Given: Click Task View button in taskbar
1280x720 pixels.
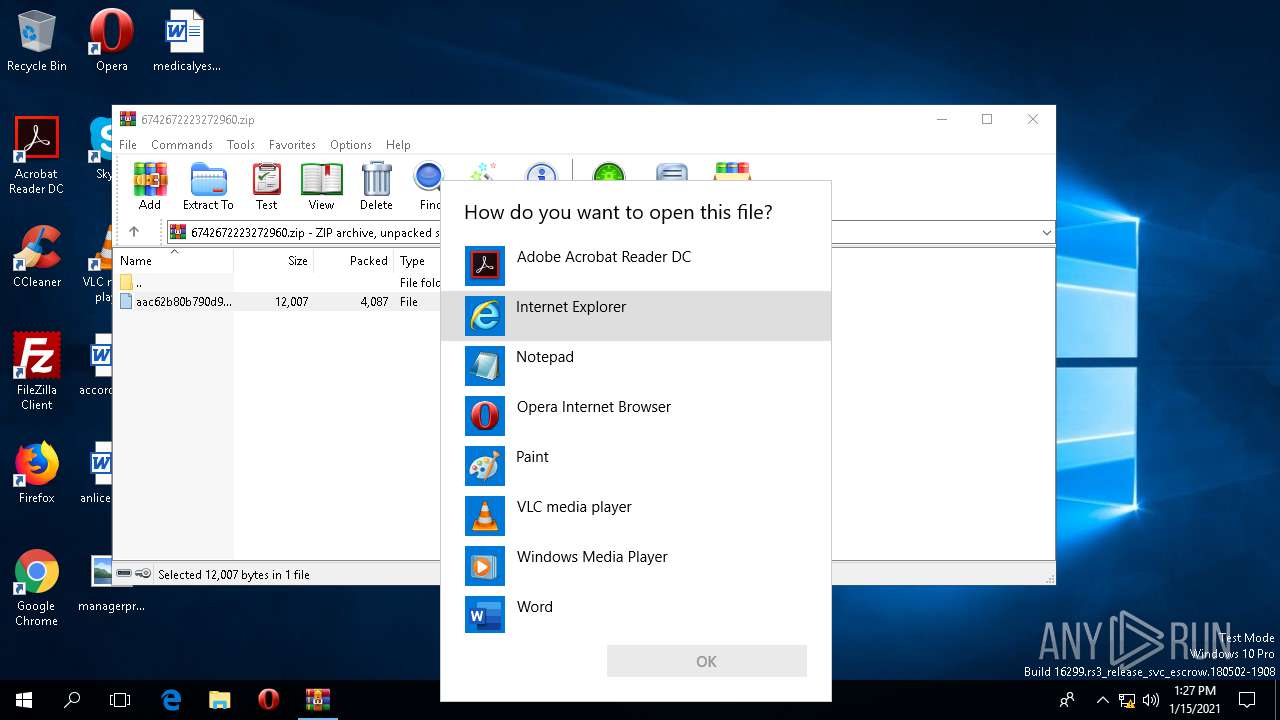Looking at the screenshot, I should [x=120, y=699].
